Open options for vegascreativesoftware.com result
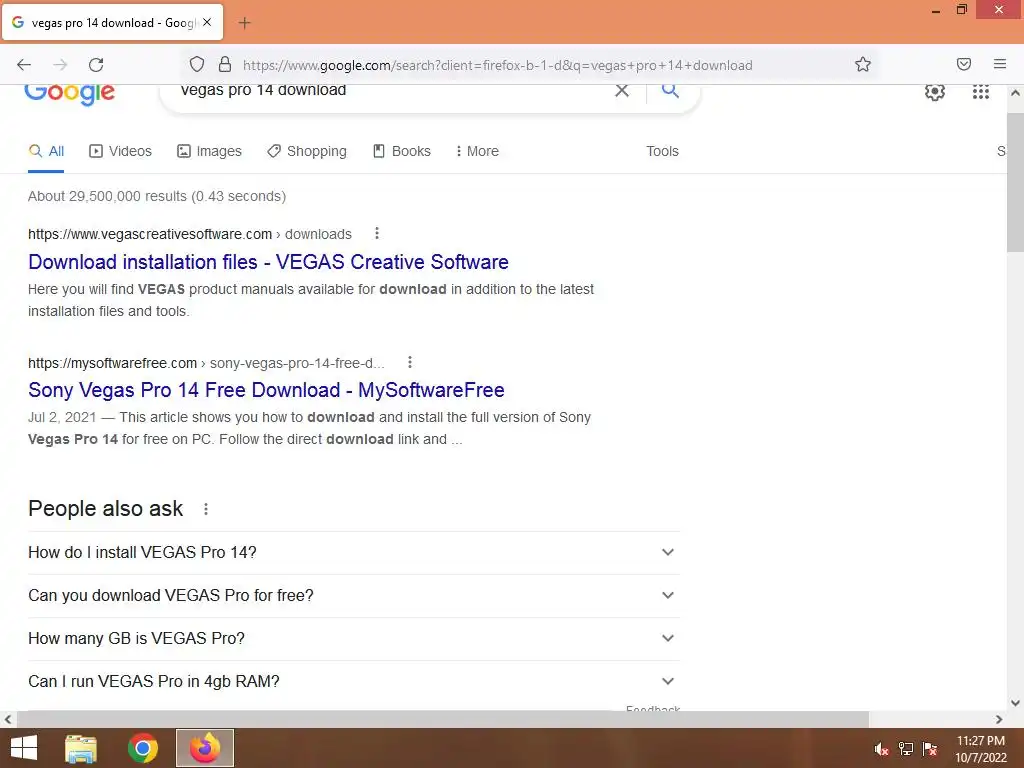The image size is (1024, 768). tap(377, 233)
